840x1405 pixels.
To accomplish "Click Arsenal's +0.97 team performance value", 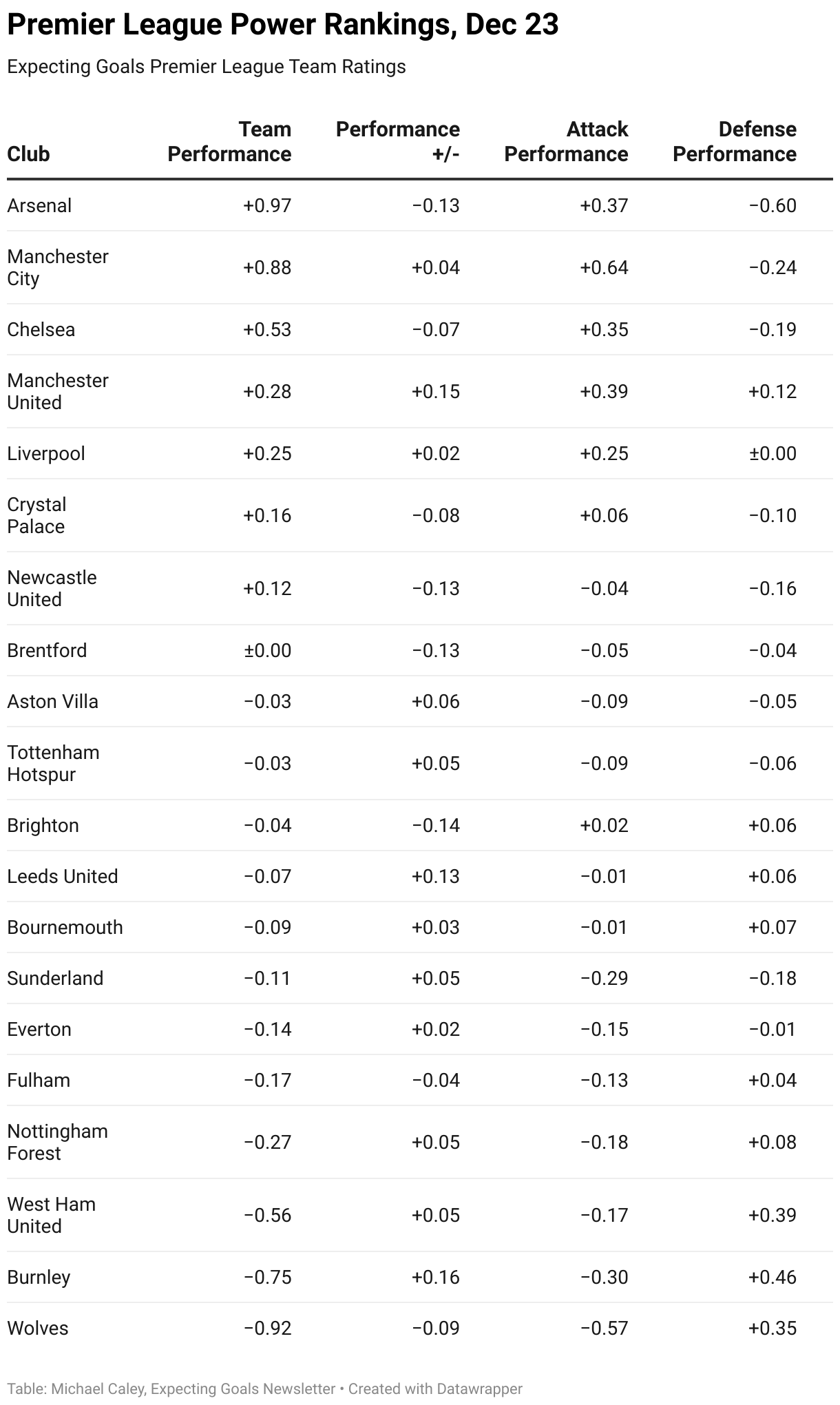I will (x=266, y=206).
